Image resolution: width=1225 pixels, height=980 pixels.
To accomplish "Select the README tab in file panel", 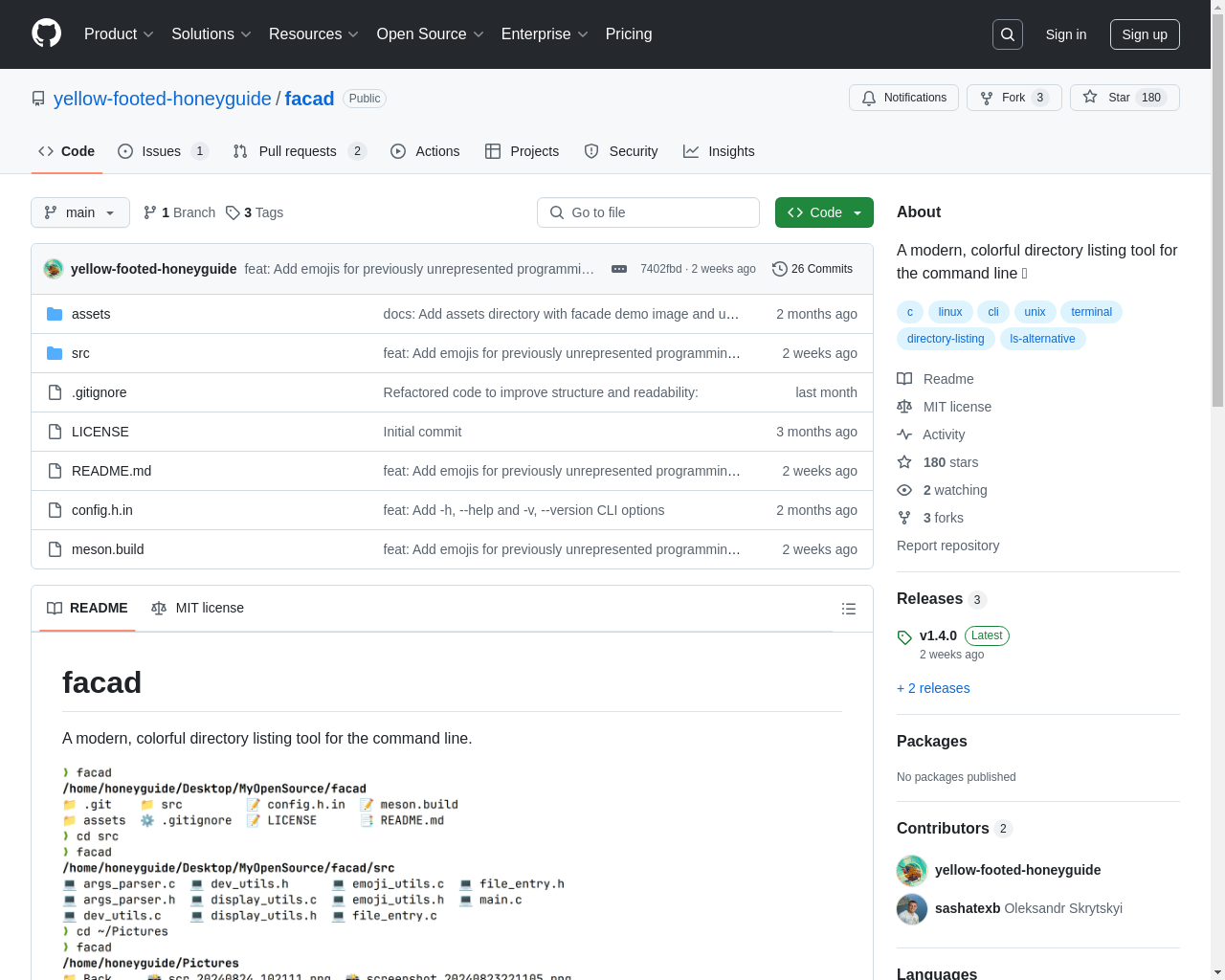I will tap(87, 608).
